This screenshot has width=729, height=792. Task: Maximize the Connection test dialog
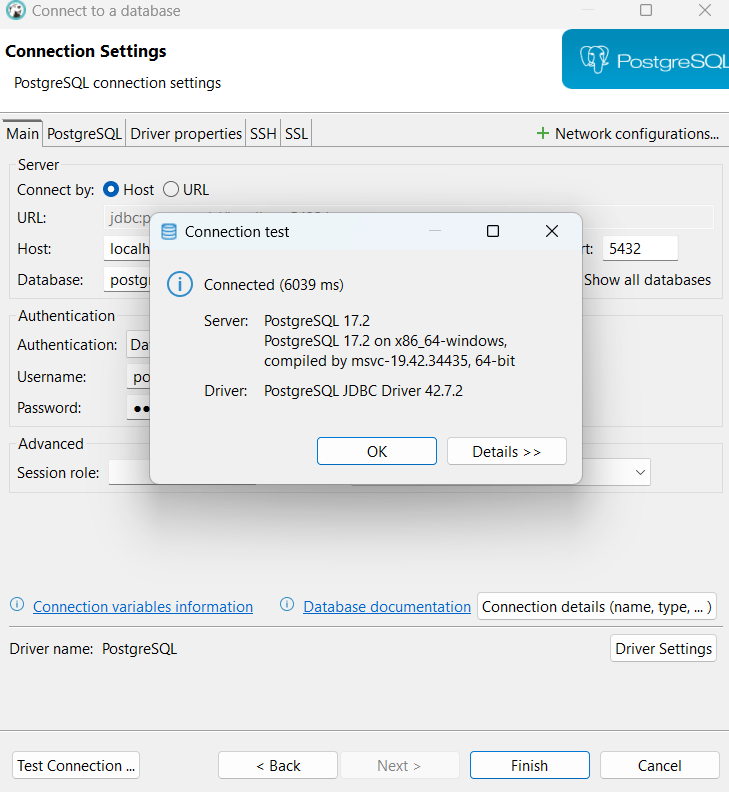493,231
